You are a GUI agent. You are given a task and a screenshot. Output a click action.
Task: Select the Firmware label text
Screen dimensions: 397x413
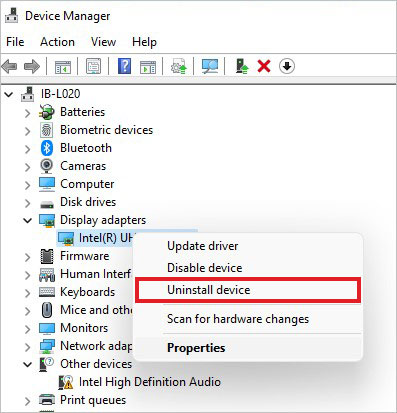(x=85, y=256)
